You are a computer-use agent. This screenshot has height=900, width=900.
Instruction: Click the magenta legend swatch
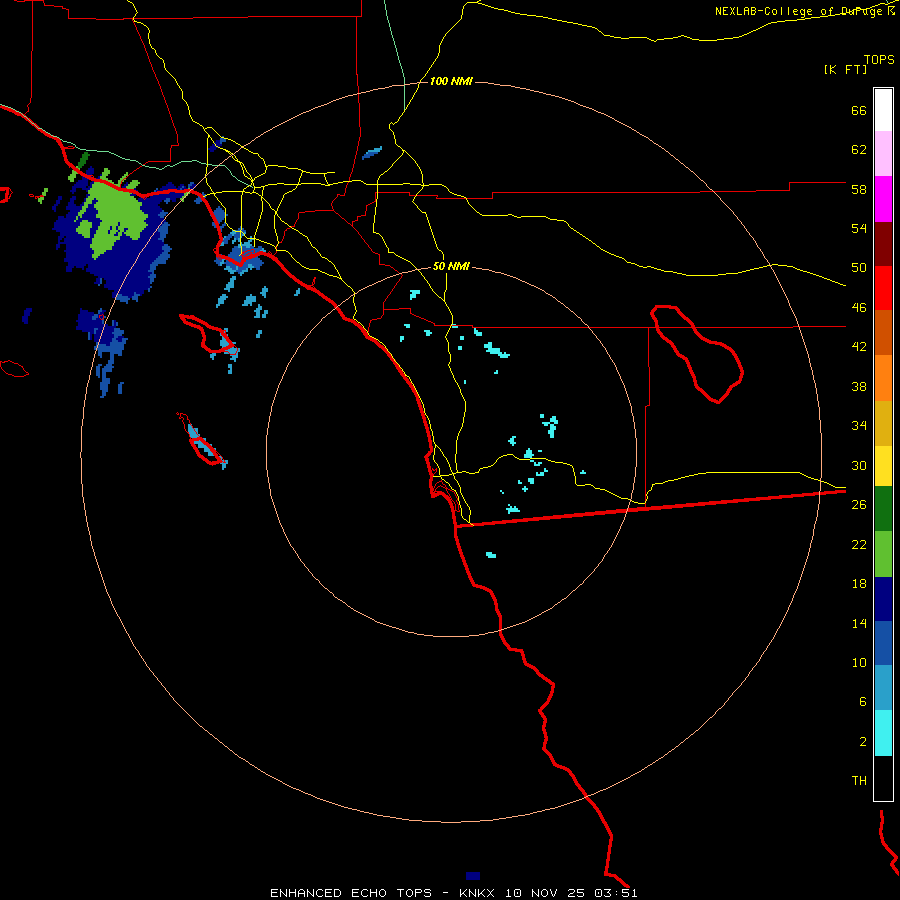coord(883,199)
